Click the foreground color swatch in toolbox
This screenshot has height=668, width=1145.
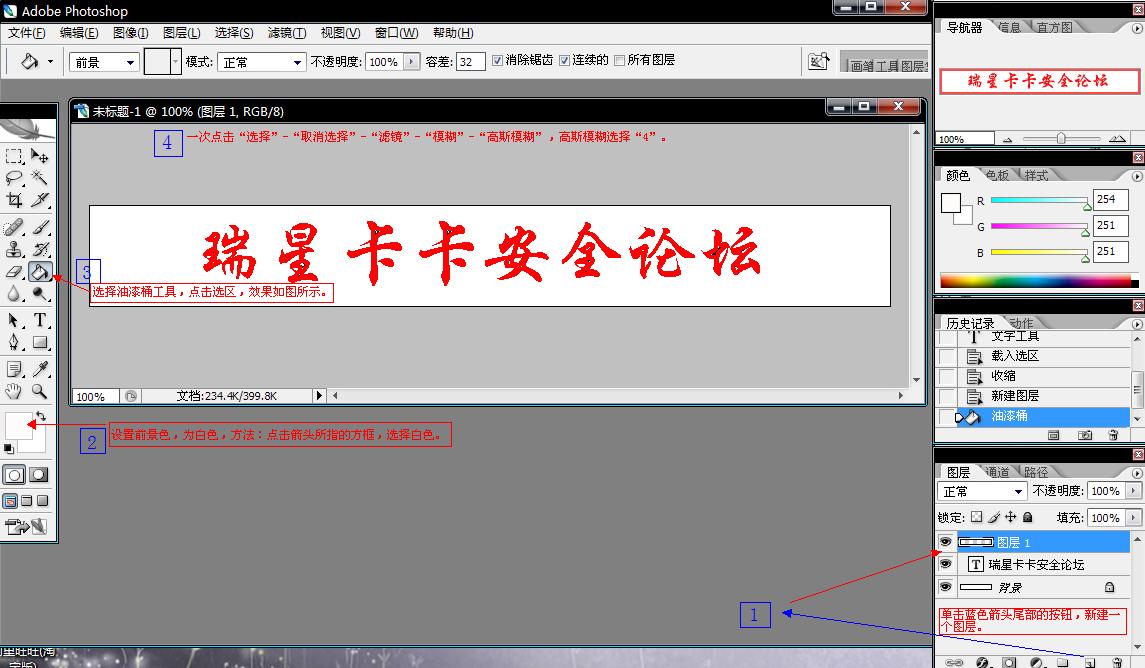[x=18, y=426]
